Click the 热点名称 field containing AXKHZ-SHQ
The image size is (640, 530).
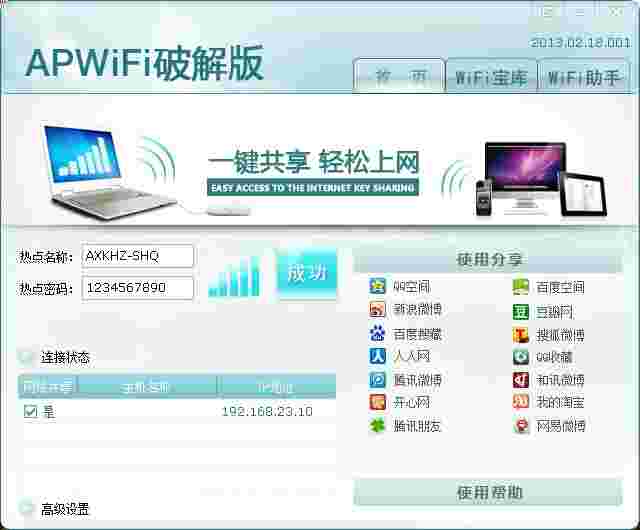(x=138, y=256)
